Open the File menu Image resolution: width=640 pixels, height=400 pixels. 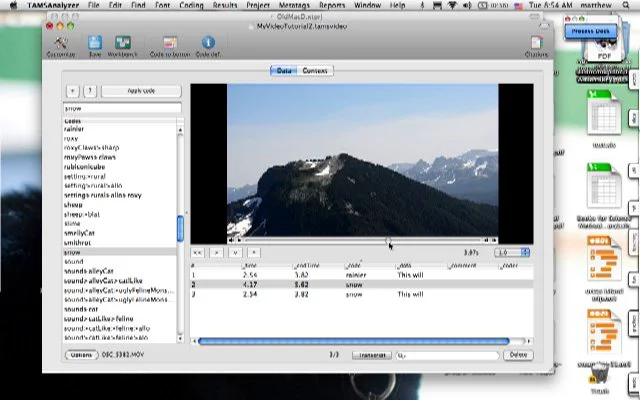pos(93,5)
